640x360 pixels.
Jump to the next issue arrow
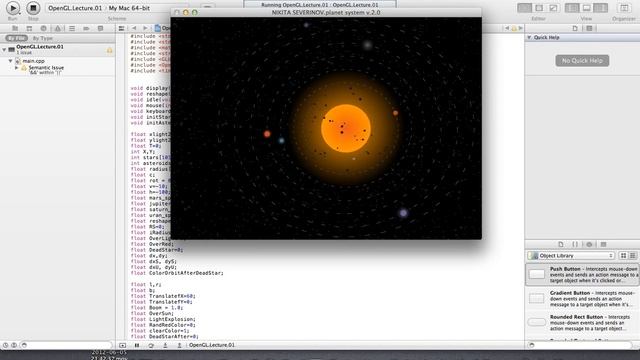tap(520, 28)
